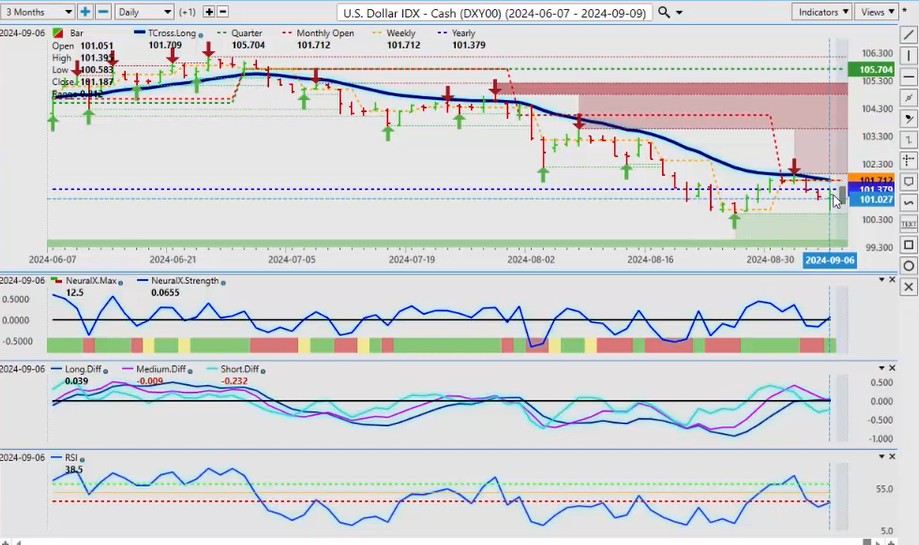Choose the TEXT annotation tool

(x=908, y=224)
